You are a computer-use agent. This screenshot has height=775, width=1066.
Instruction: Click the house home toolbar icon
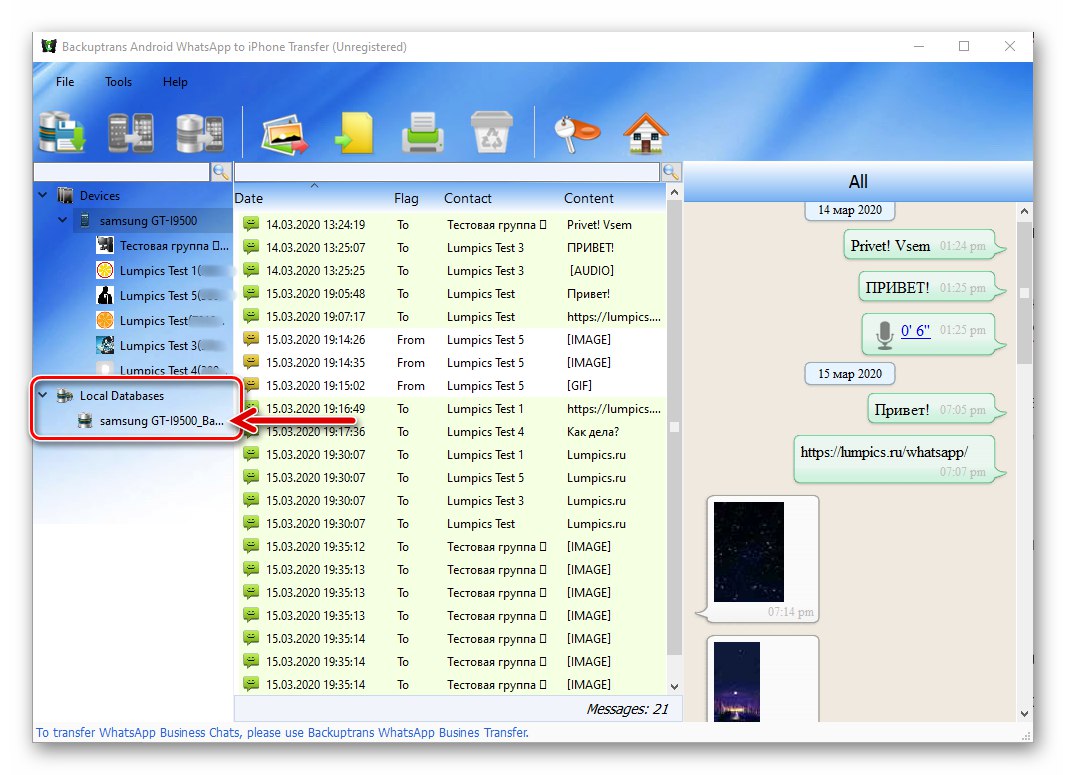pos(646,133)
